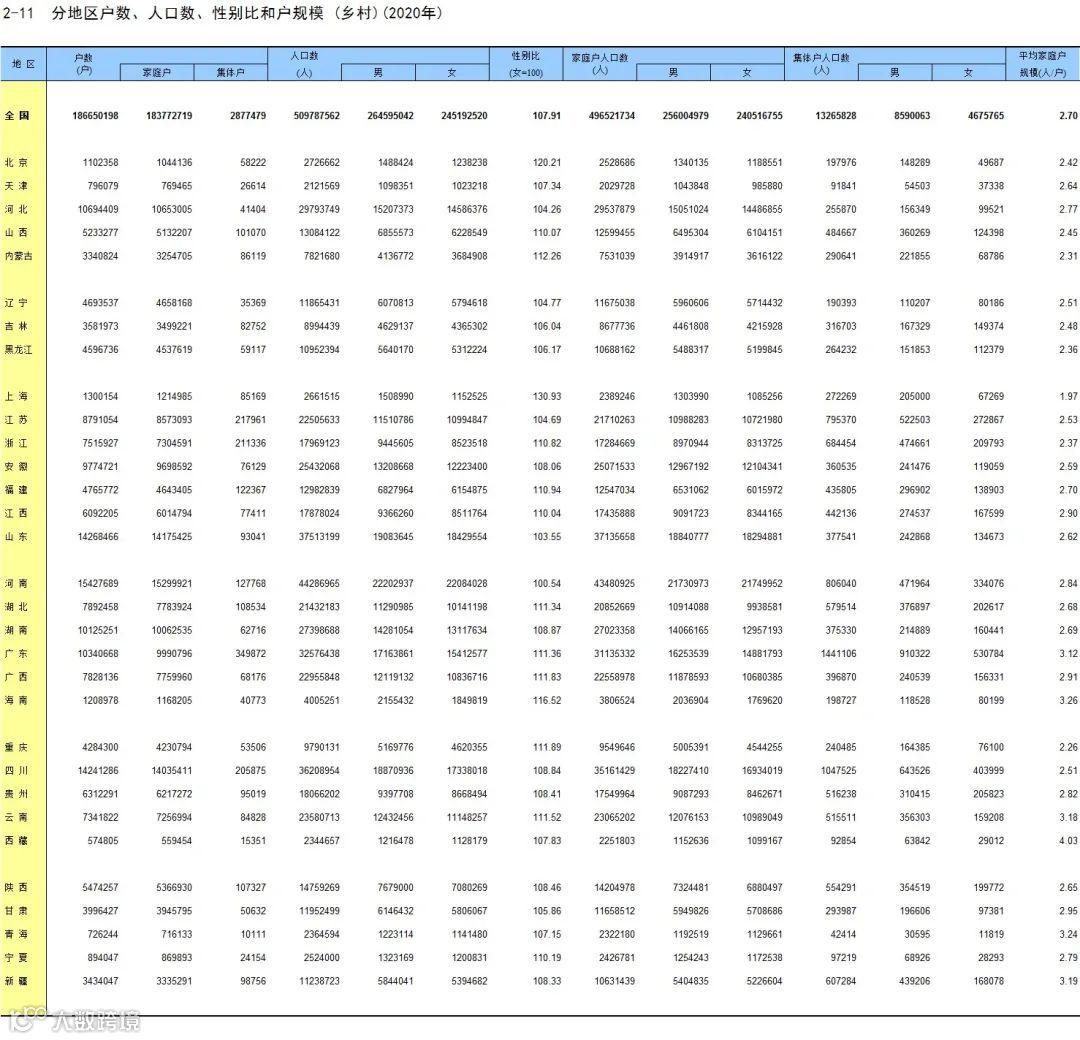
Task: Select Inner Mongolia's sex ratio '112.26'
Action: point(547,256)
